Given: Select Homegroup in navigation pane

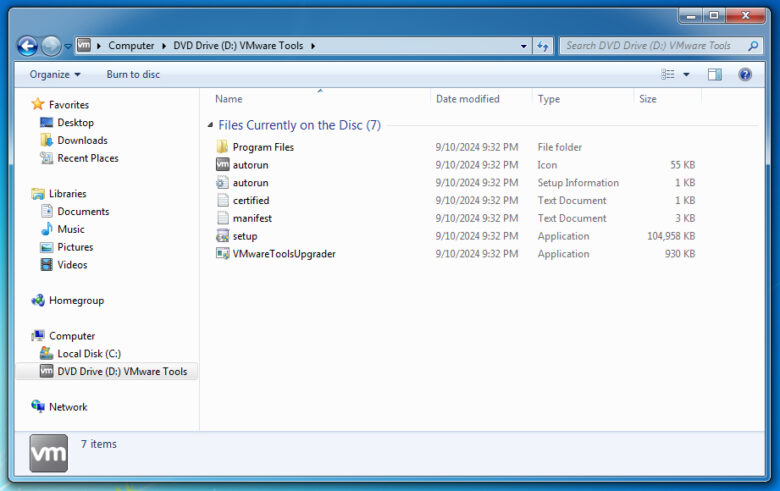Looking at the screenshot, I should (x=76, y=300).
